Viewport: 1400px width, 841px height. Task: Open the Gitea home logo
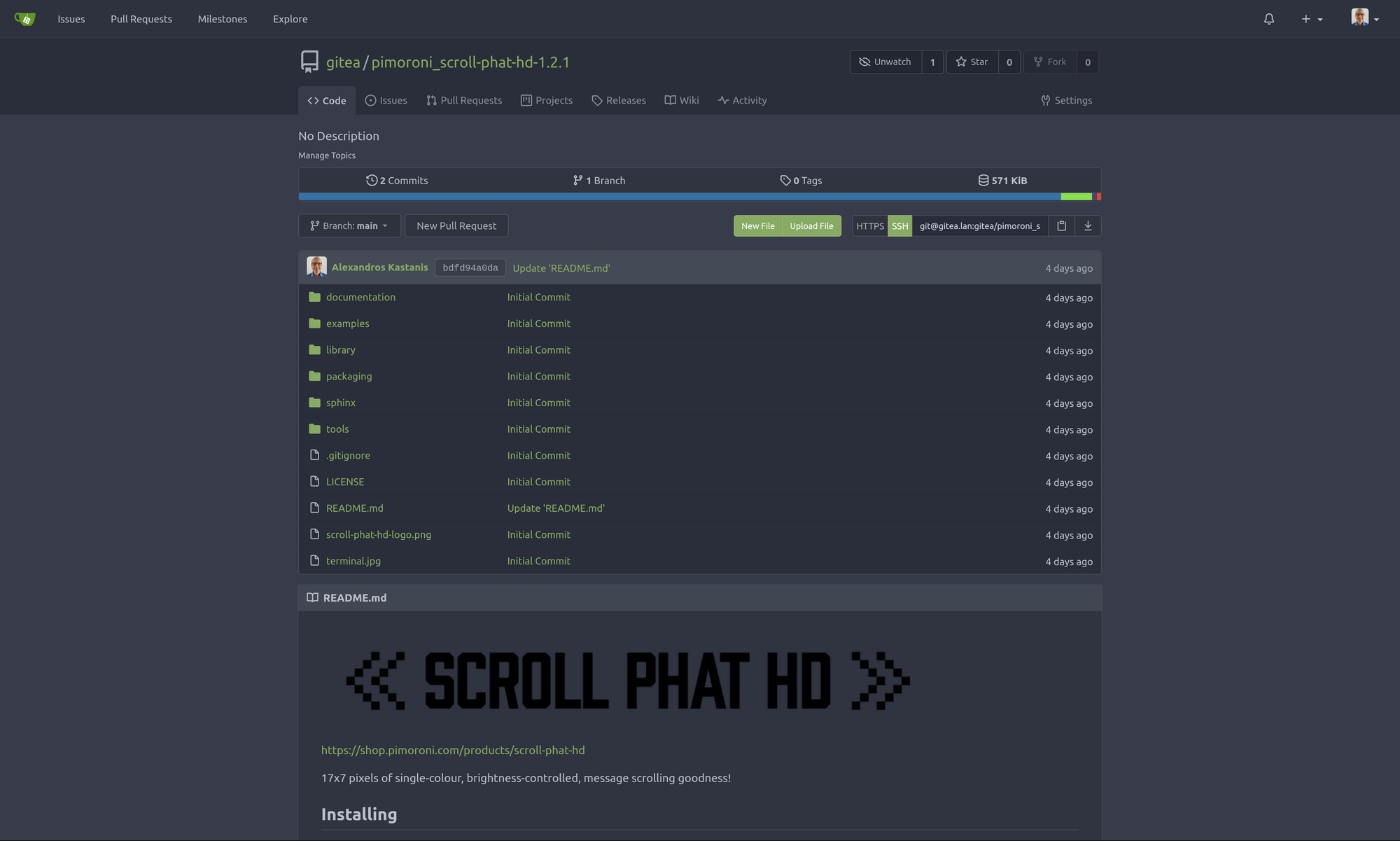pyautogui.click(x=24, y=19)
